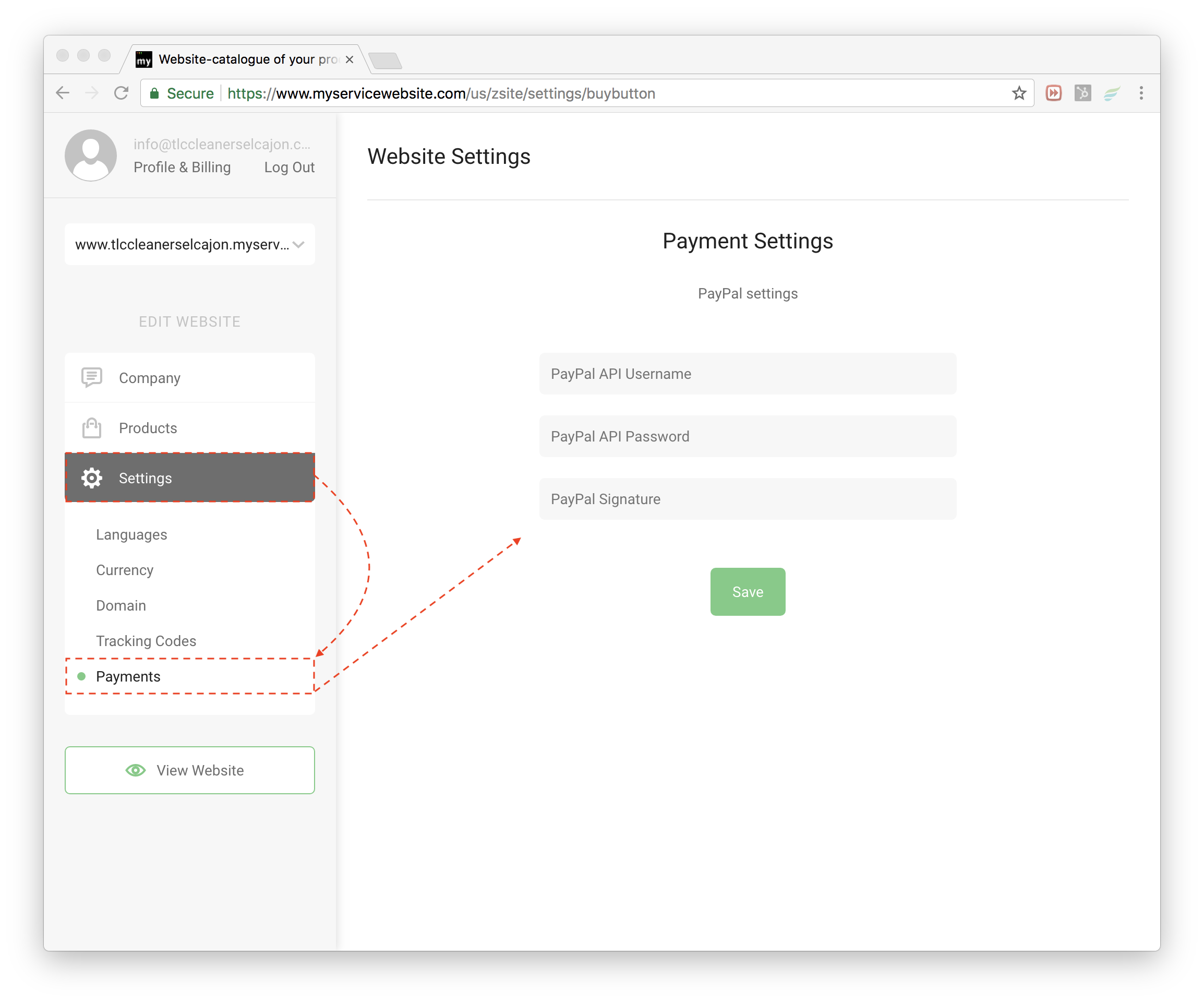Image resolution: width=1204 pixels, height=1003 pixels.
Task: Close the Website-catalogue browser tab
Action: (349, 59)
